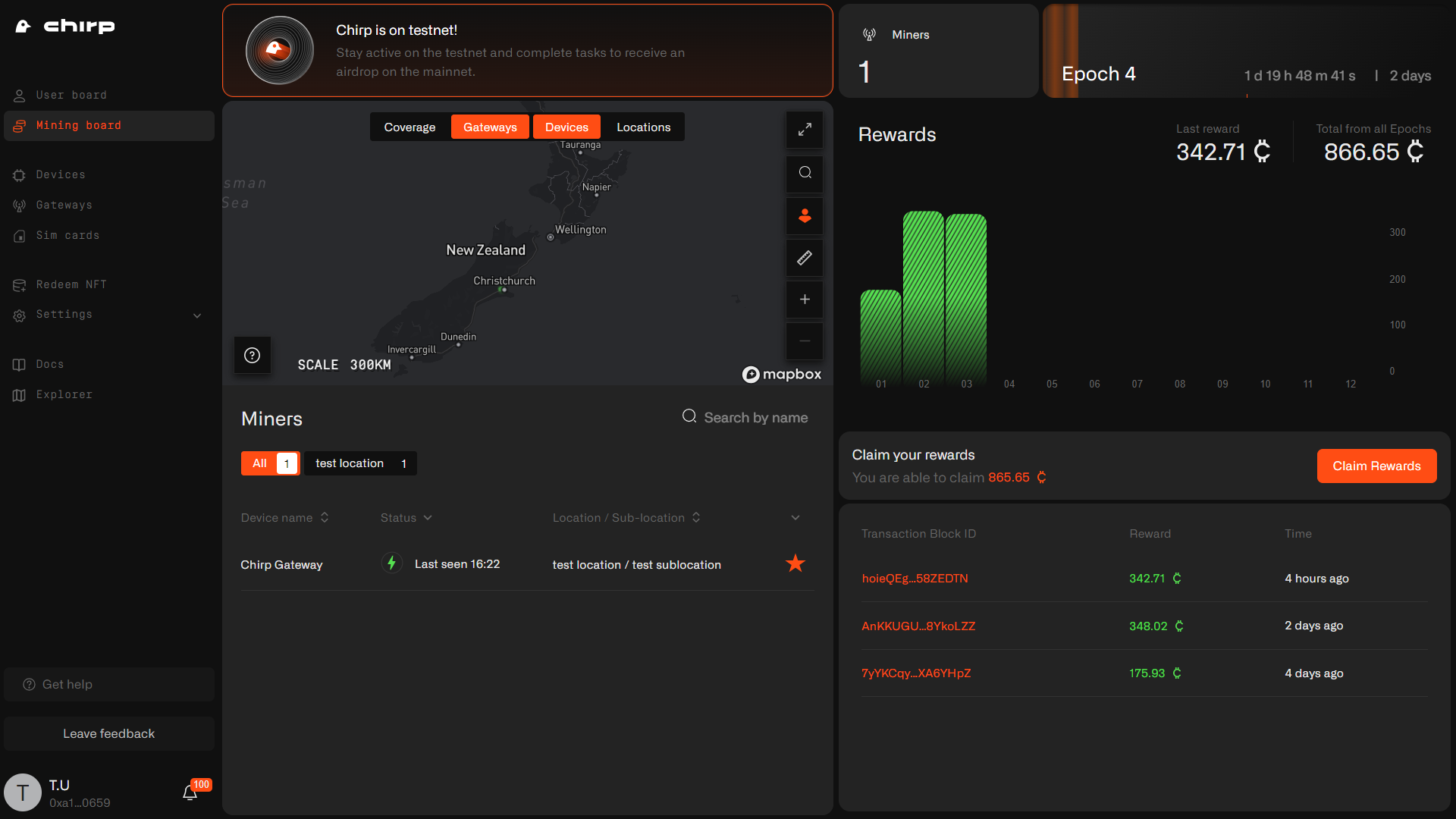Select the All miners filter tab
The image size is (1456, 819).
(x=271, y=463)
